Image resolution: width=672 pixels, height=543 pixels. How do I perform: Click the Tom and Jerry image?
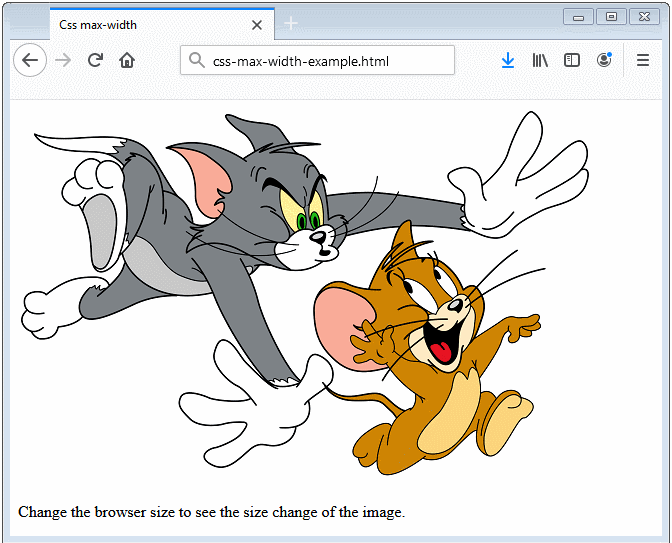click(x=305, y=292)
